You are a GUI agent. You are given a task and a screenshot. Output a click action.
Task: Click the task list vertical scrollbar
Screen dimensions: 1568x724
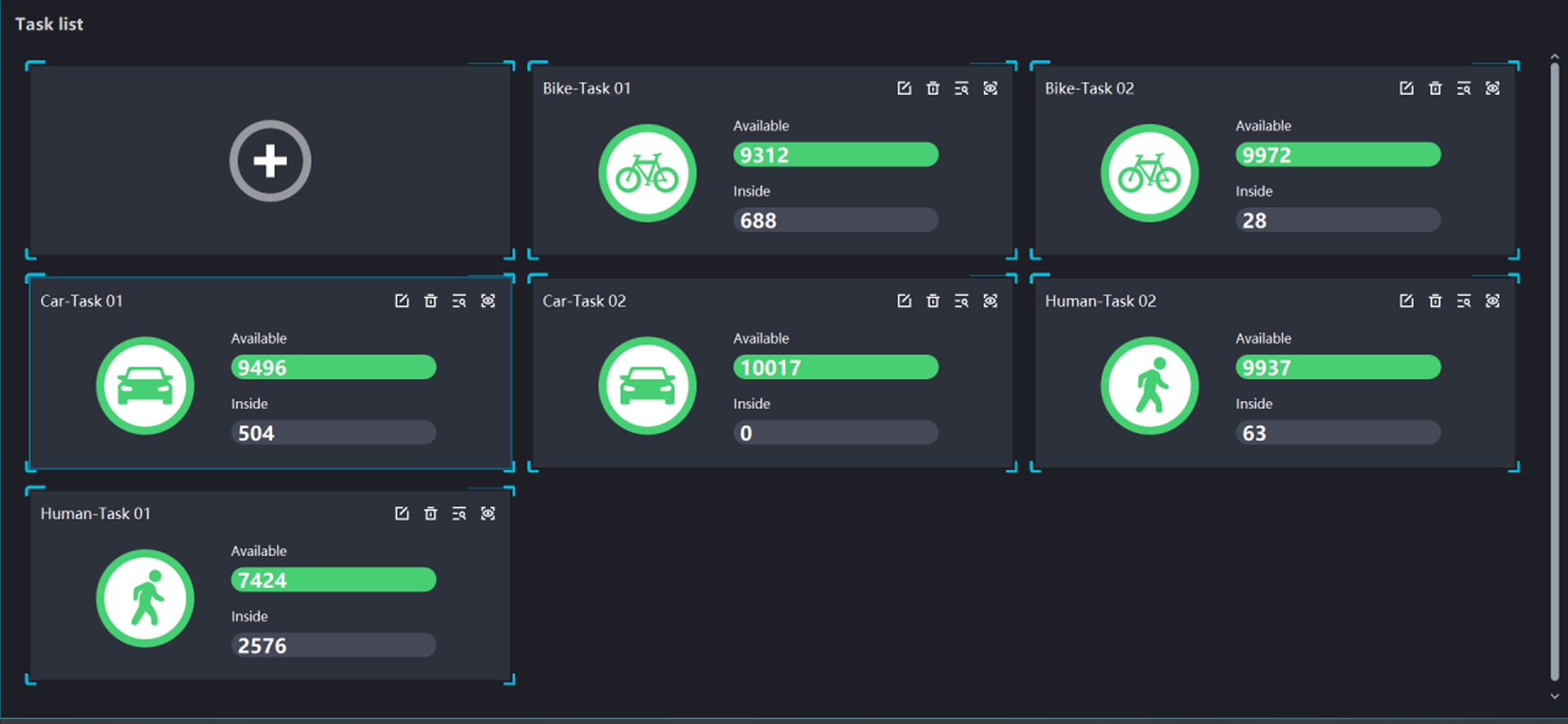(1554, 367)
